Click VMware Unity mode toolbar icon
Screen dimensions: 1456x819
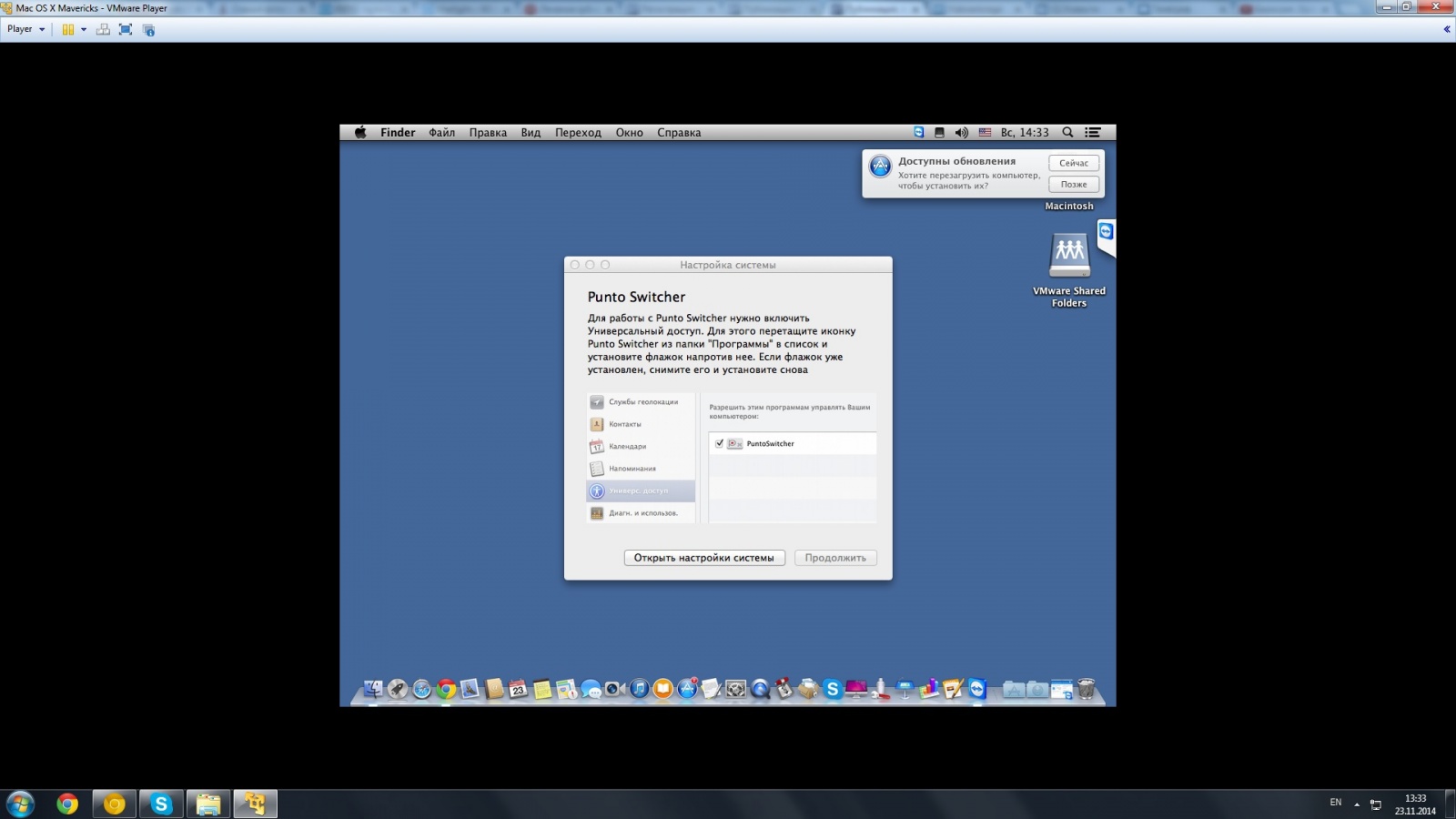coord(149,29)
